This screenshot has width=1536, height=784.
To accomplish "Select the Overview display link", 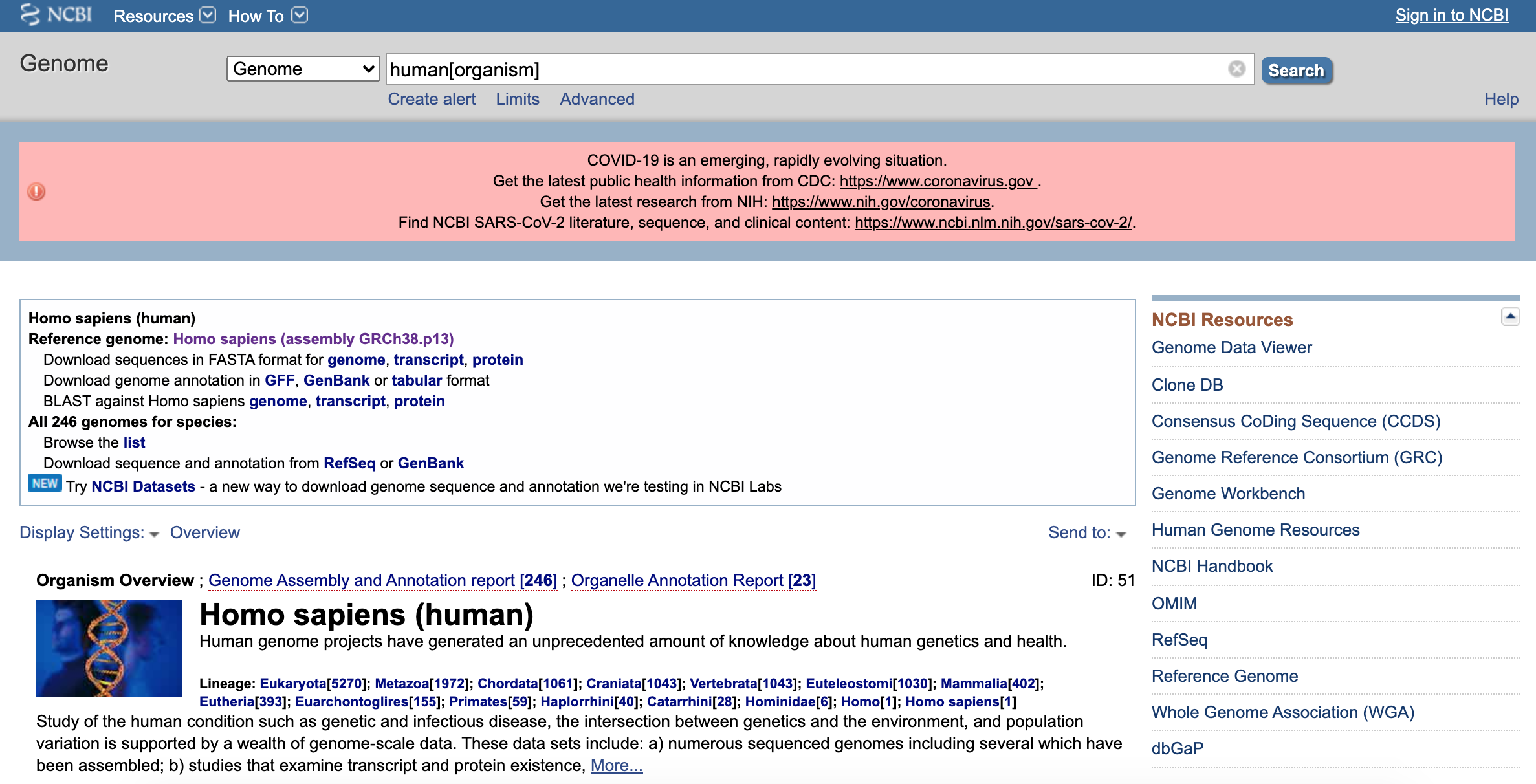I will [x=204, y=532].
